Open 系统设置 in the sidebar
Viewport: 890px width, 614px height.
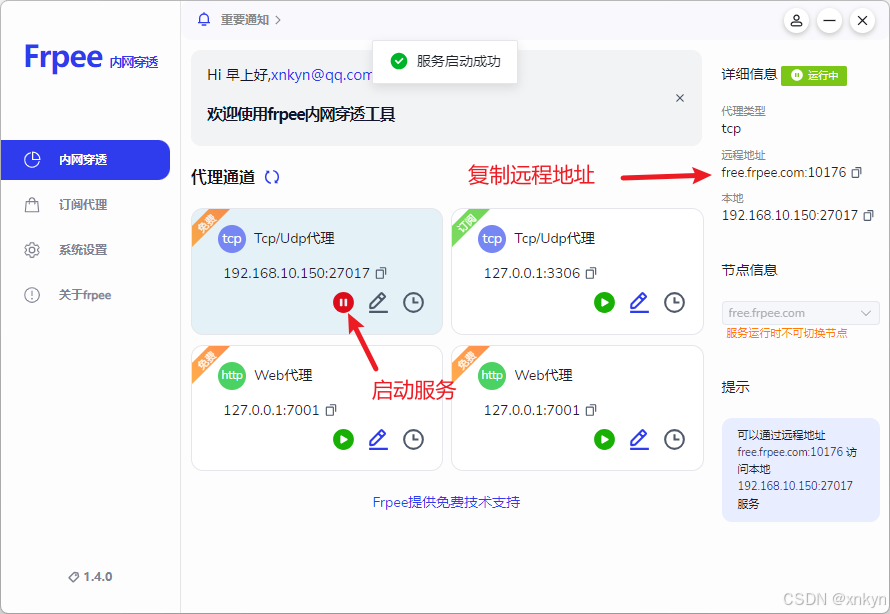click(85, 250)
